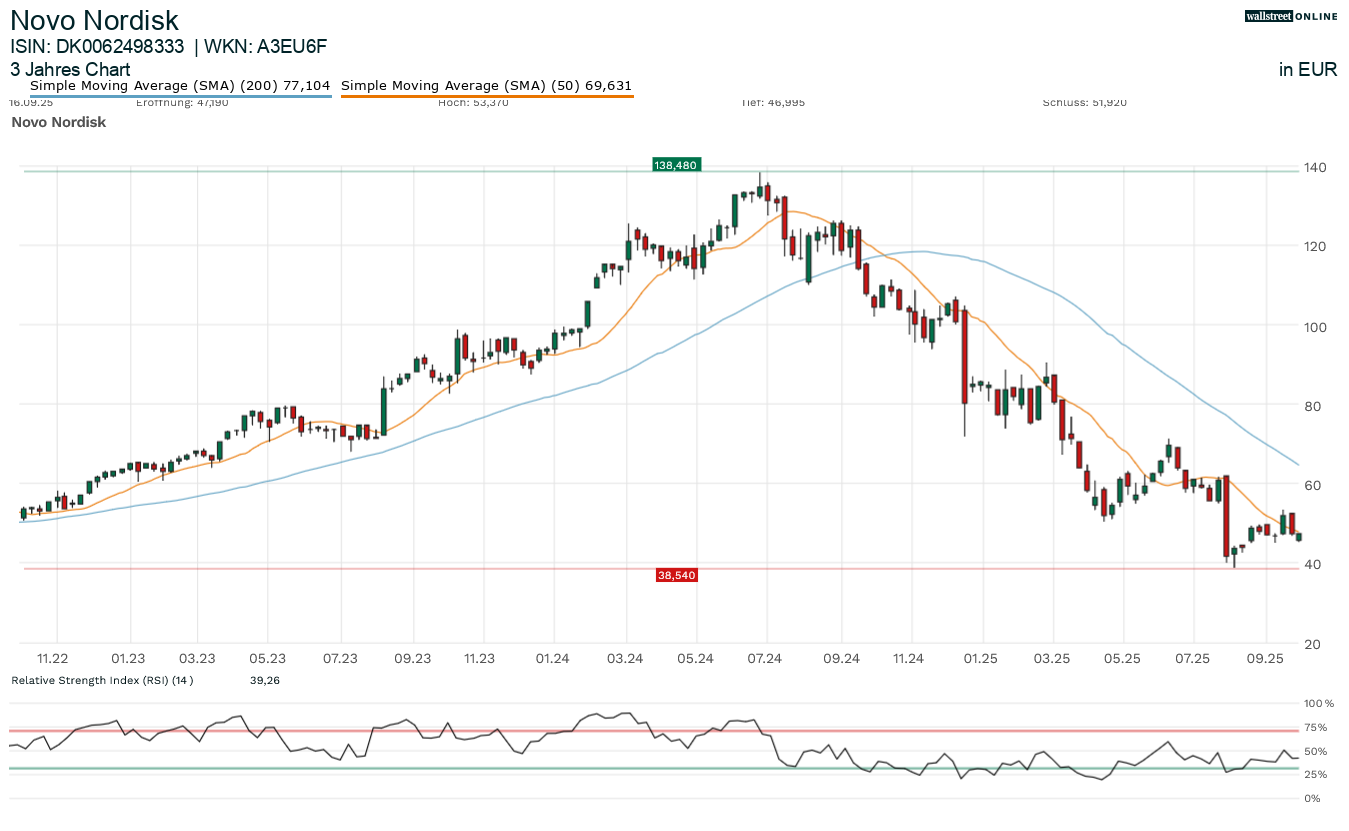Click the 07.24 date on the x-axis

click(766, 658)
